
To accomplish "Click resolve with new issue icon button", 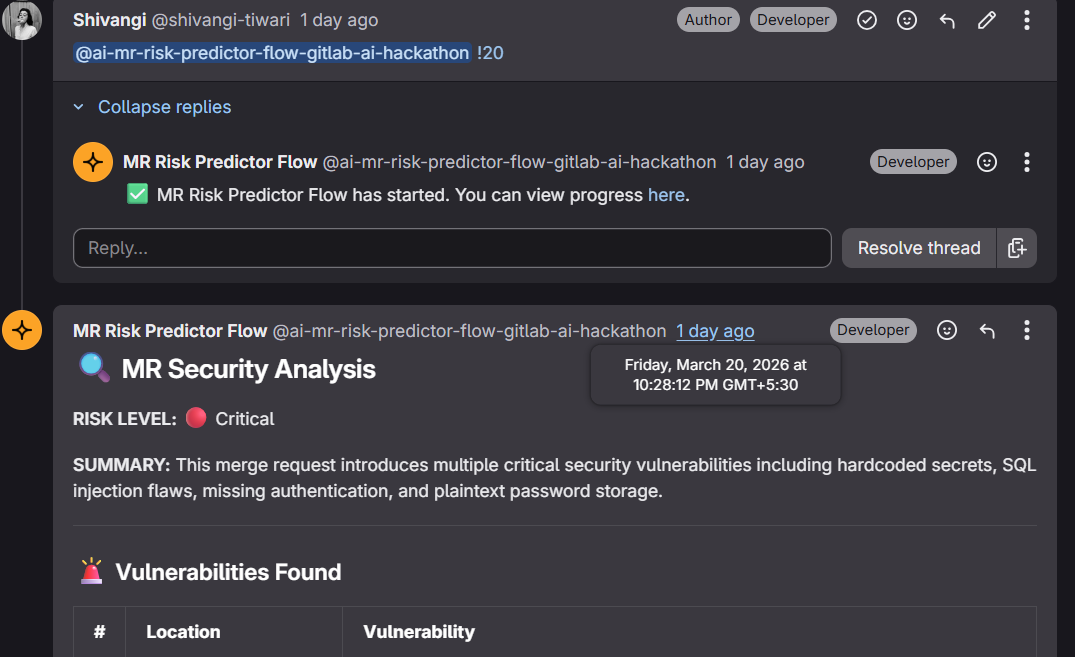I will [x=1017, y=248].
